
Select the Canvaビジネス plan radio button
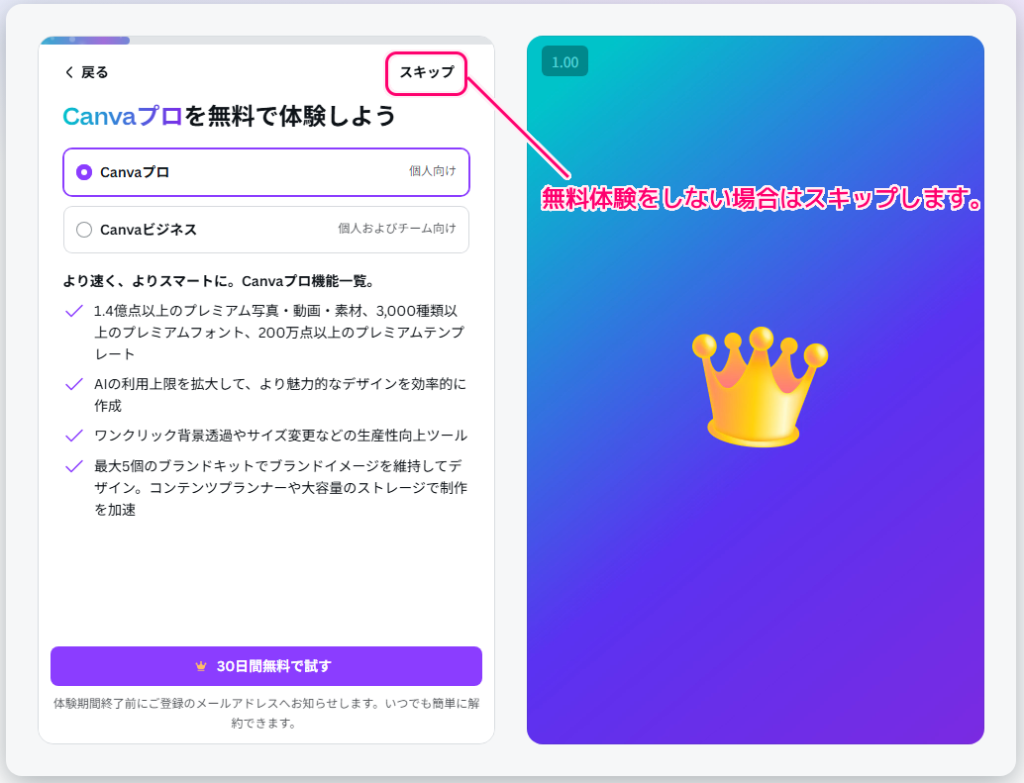[x=84, y=229]
